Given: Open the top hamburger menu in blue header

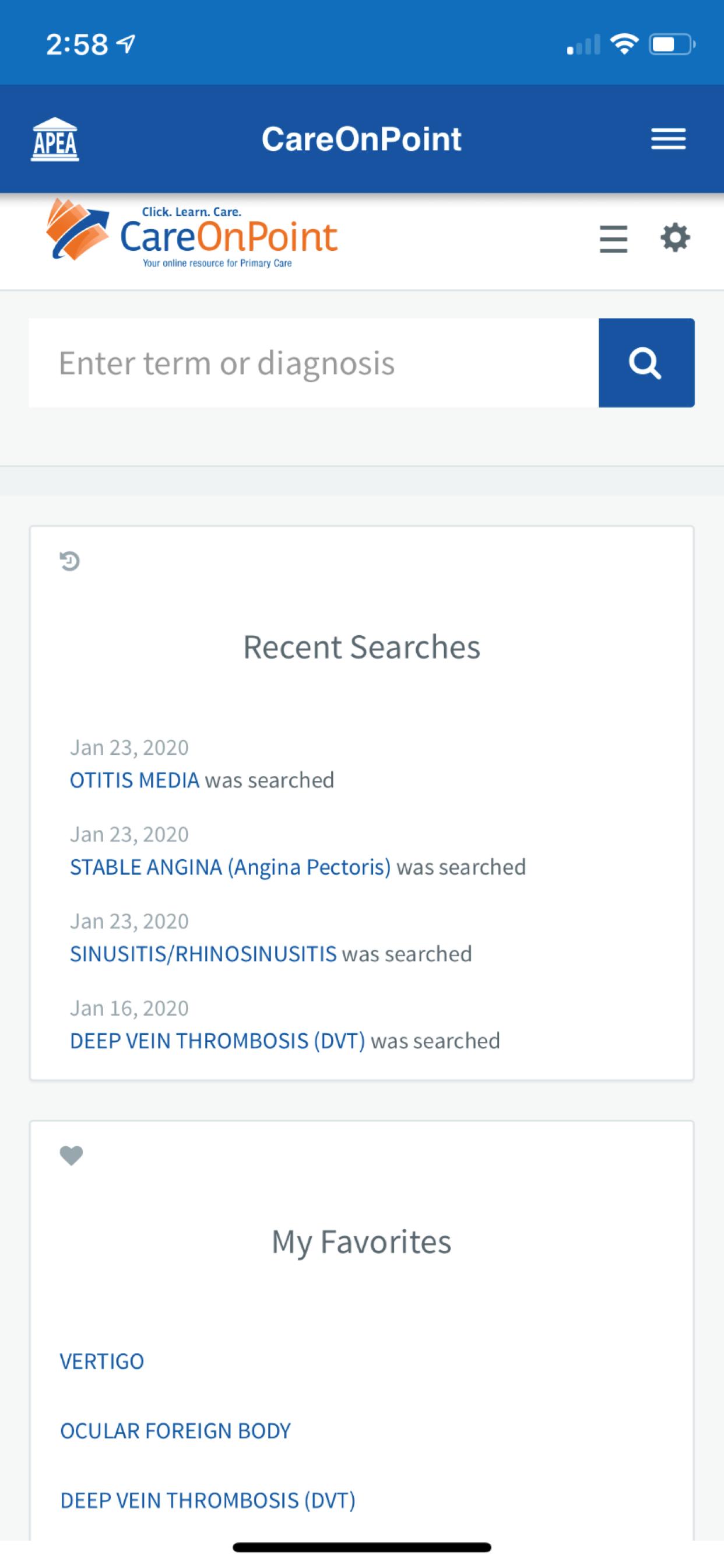Looking at the screenshot, I should tap(668, 139).
